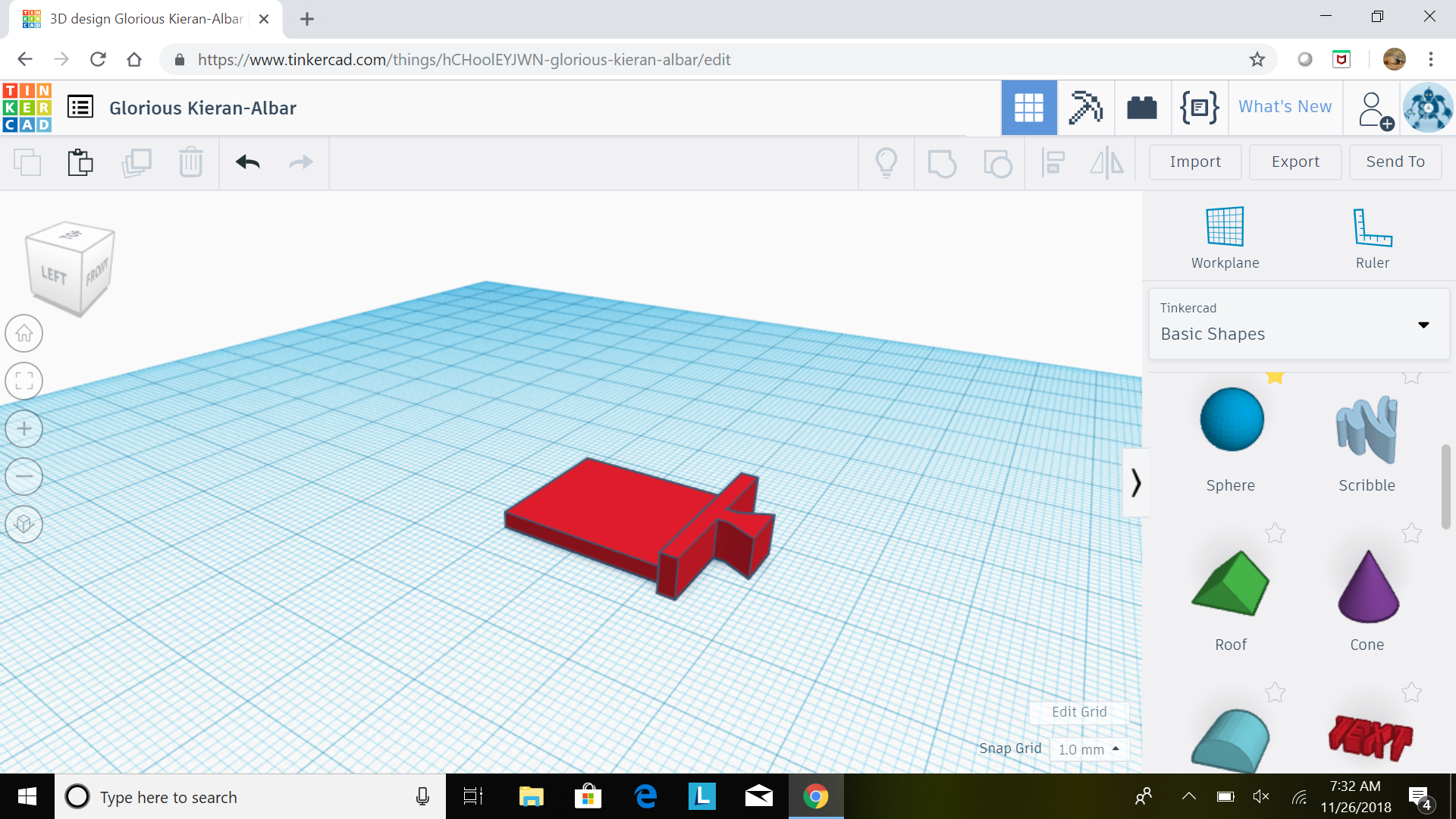Image resolution: width=1456 pixels, height=819 pixels.
Task: Click the Home view button
Action: [24, 333]
